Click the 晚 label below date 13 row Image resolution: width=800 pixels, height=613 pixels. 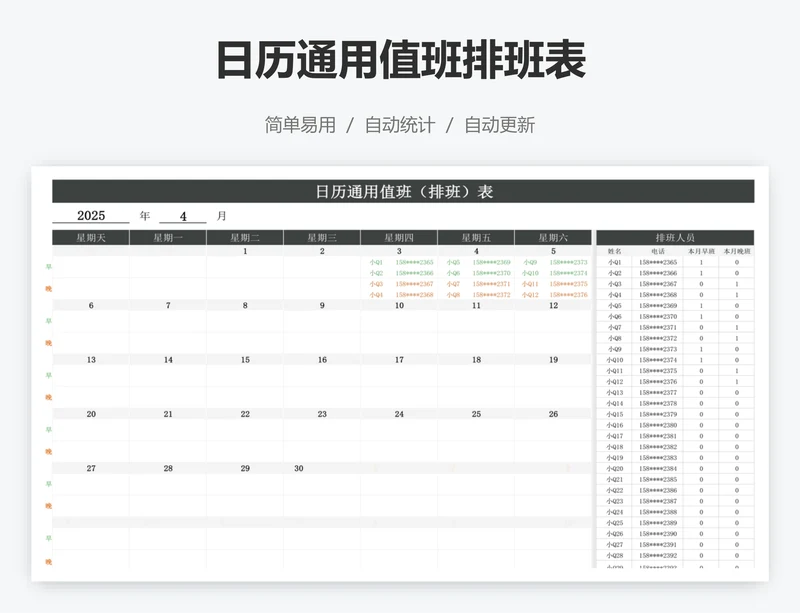(x=48, y=397)
